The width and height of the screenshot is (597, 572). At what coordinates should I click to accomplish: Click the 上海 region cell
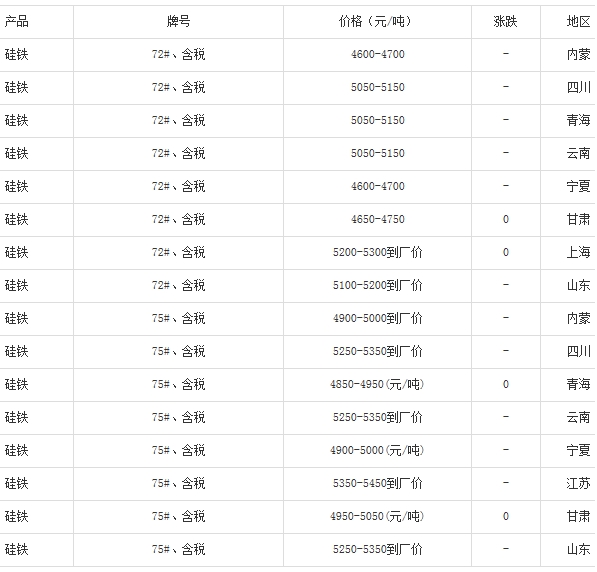pyautogui.click(x=578, y=252)
